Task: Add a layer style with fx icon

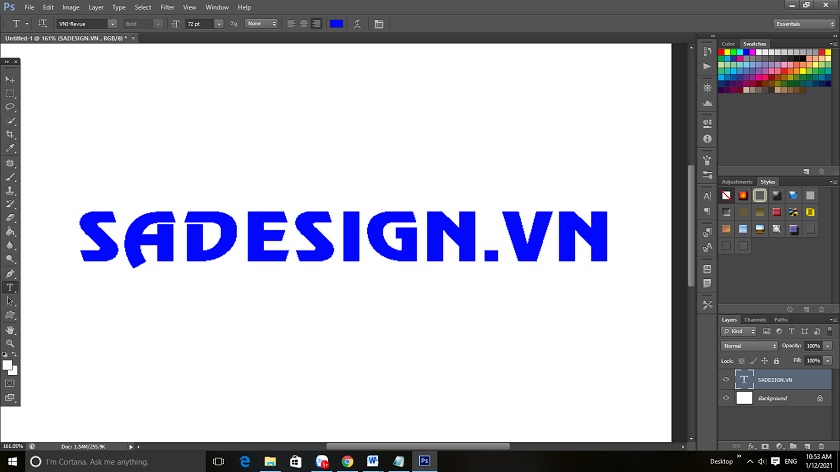Action: [x=751, y=446]
